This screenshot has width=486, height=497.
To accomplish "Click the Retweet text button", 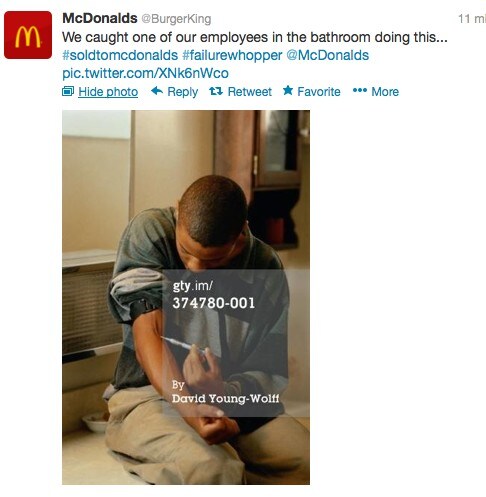I will 250,92.
